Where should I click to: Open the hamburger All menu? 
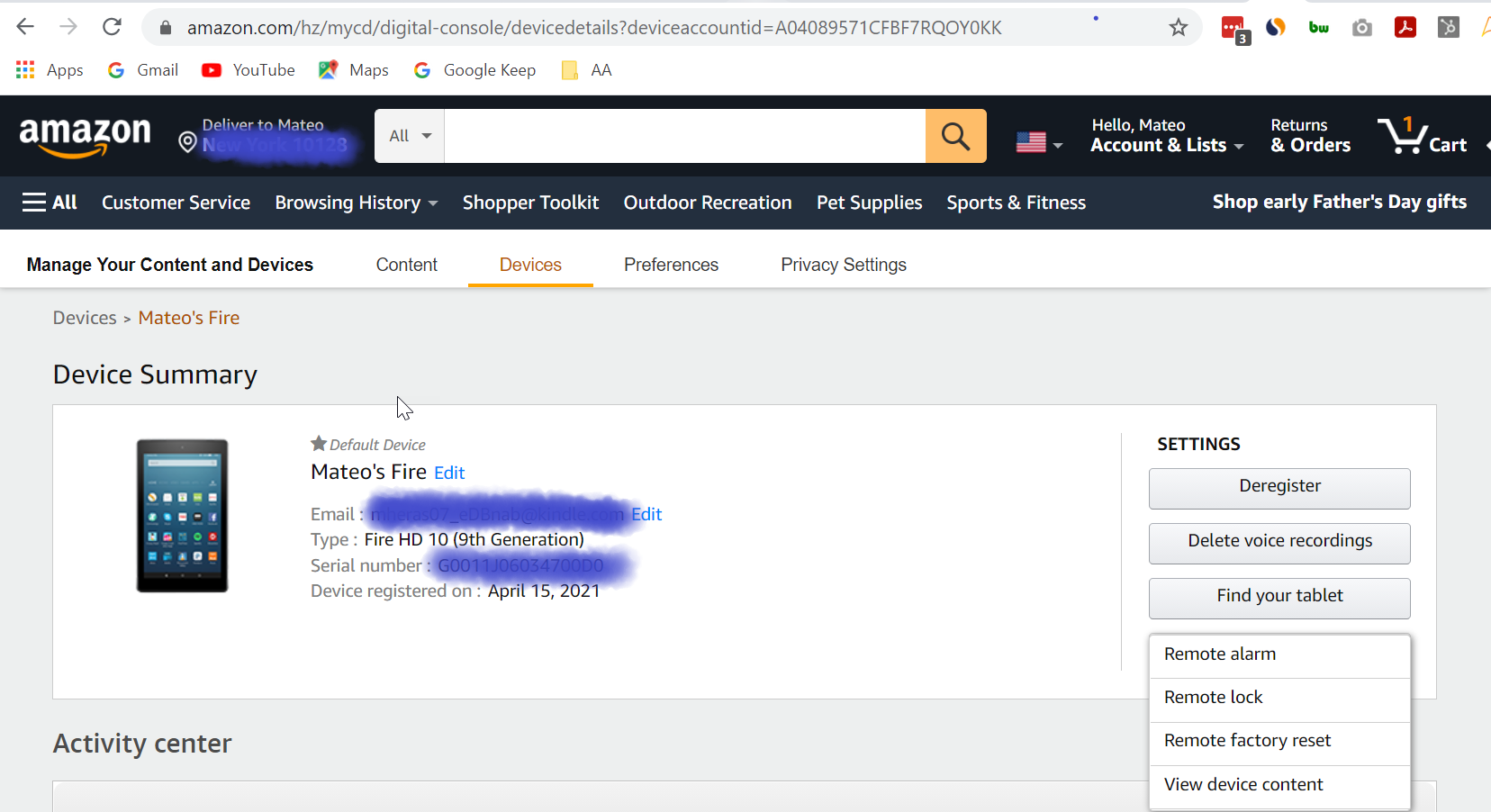(x=50, y=203)
